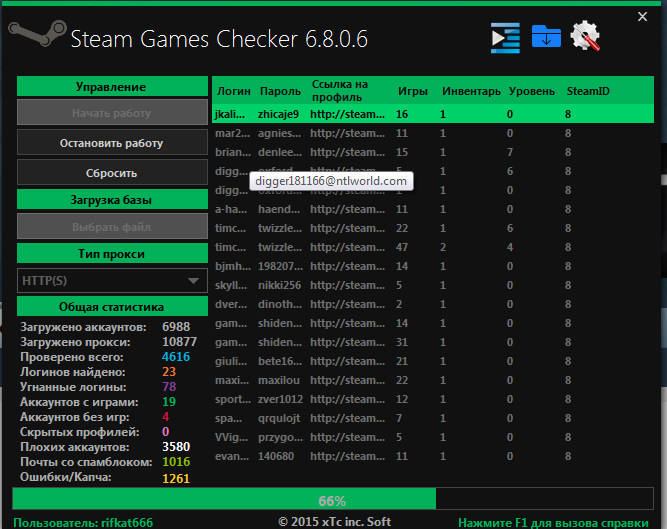Image resolution: width=667 pixels, height=529 pixels.
Task: Click password cell maxilou
Action: point(279,380)
